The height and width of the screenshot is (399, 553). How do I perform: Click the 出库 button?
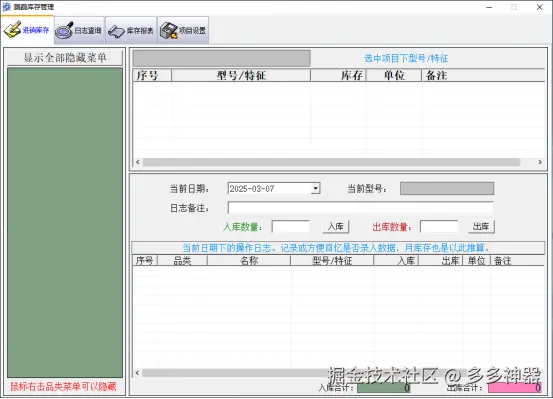(x=481, y=226)
